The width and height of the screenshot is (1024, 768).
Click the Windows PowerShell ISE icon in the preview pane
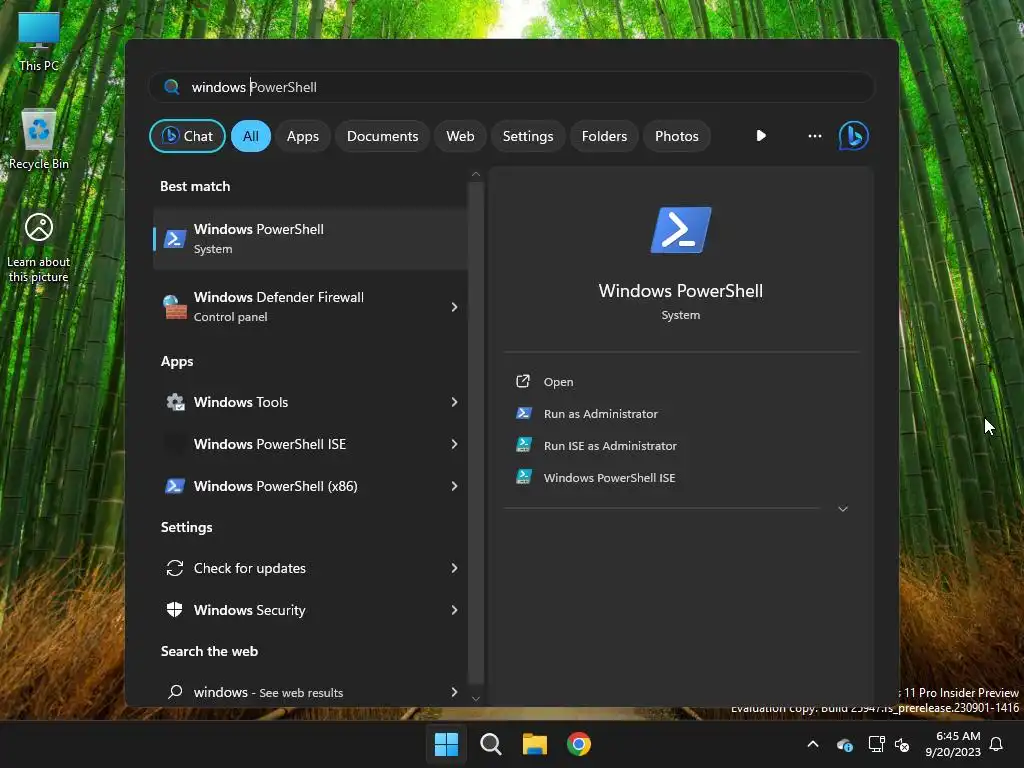click(x=524, y=477)
